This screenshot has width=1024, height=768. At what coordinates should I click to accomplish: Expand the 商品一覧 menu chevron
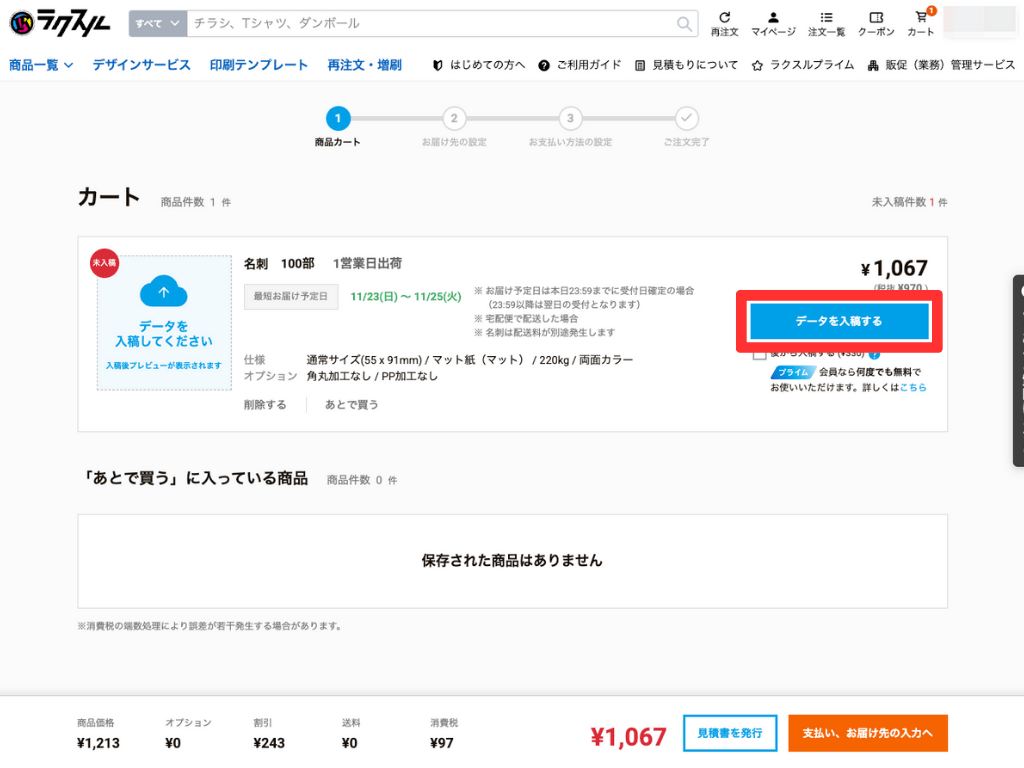67,62
